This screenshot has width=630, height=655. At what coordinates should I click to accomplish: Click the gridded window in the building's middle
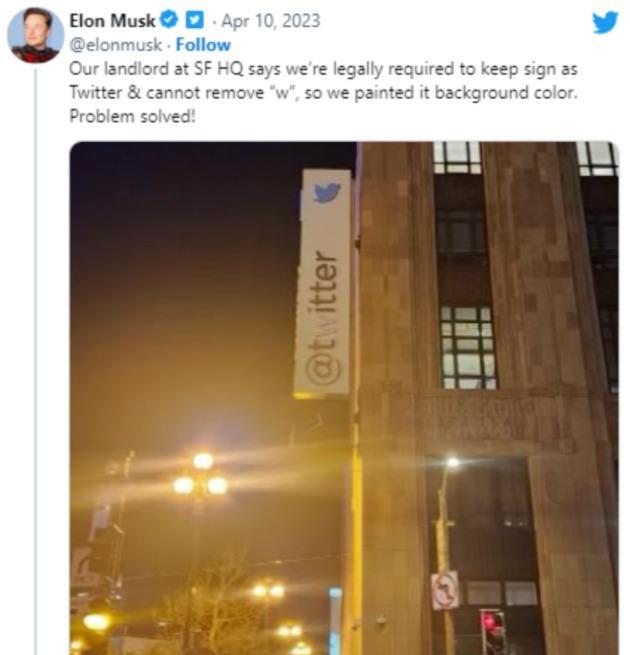[468, 348]
